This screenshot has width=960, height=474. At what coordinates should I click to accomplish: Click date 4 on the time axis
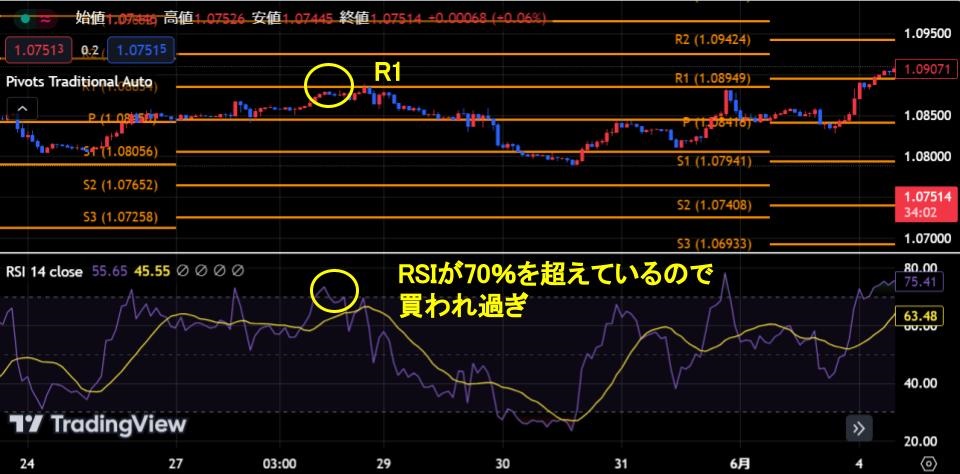[860, 462]
